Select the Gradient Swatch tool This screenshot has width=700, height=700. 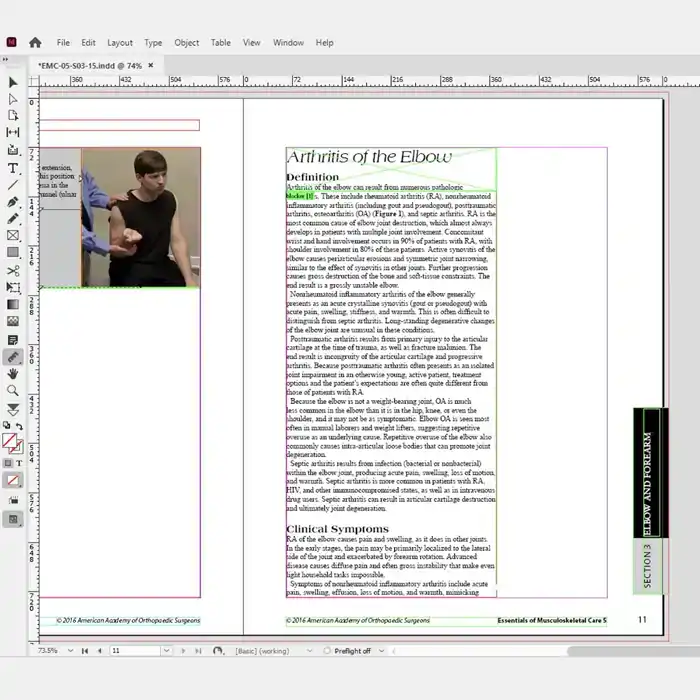(x=13, y=304)
